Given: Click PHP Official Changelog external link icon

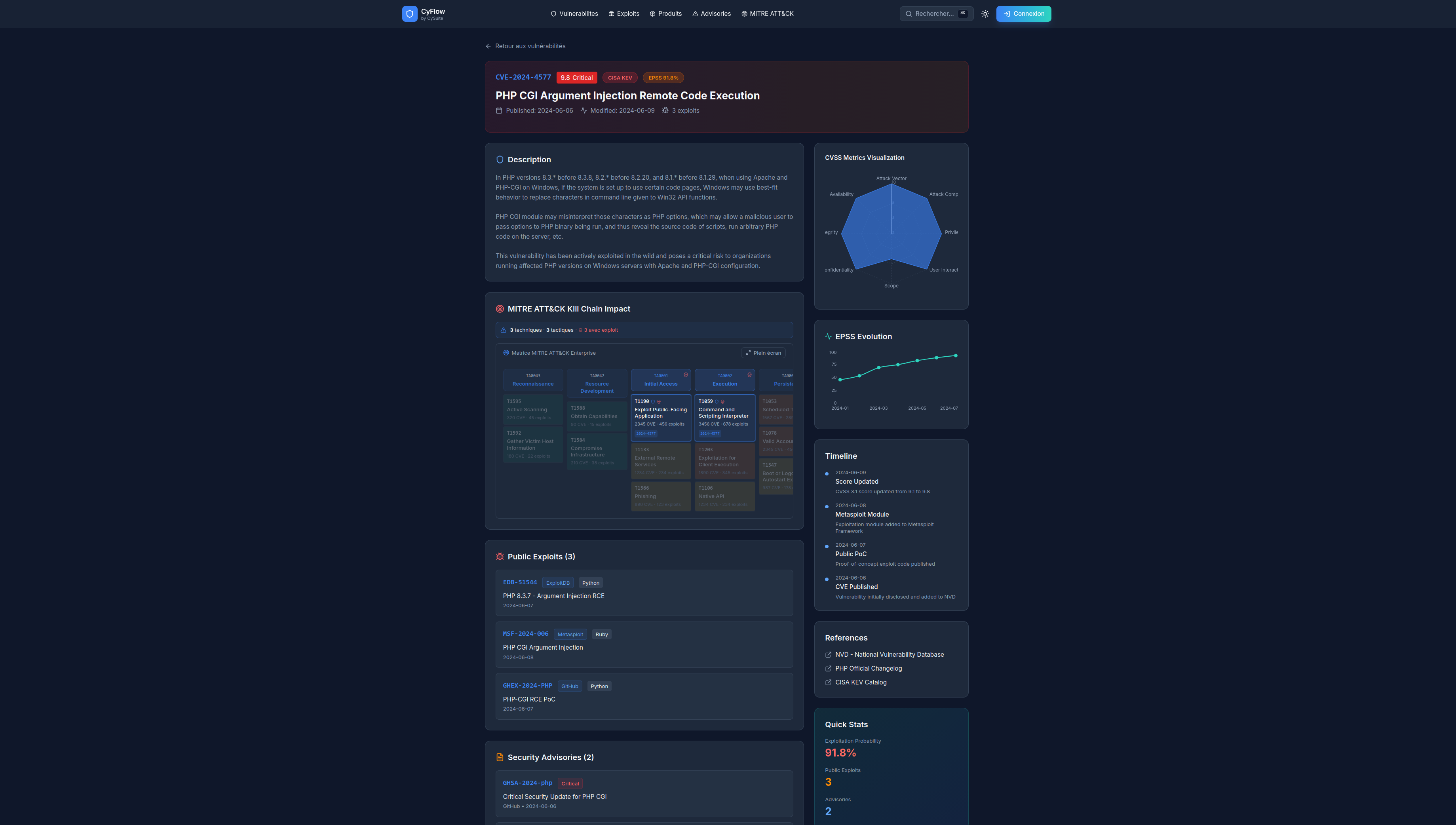Looking at the screenshot, I should pos(828,669).
